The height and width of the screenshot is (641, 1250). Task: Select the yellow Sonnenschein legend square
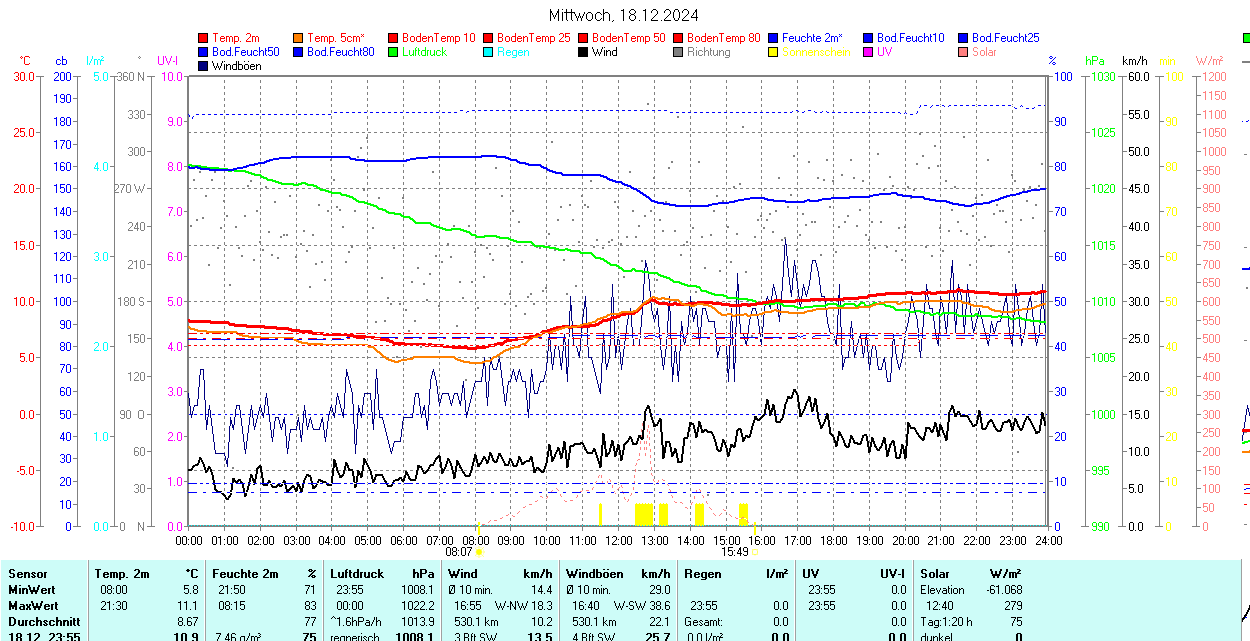point(774,52)
